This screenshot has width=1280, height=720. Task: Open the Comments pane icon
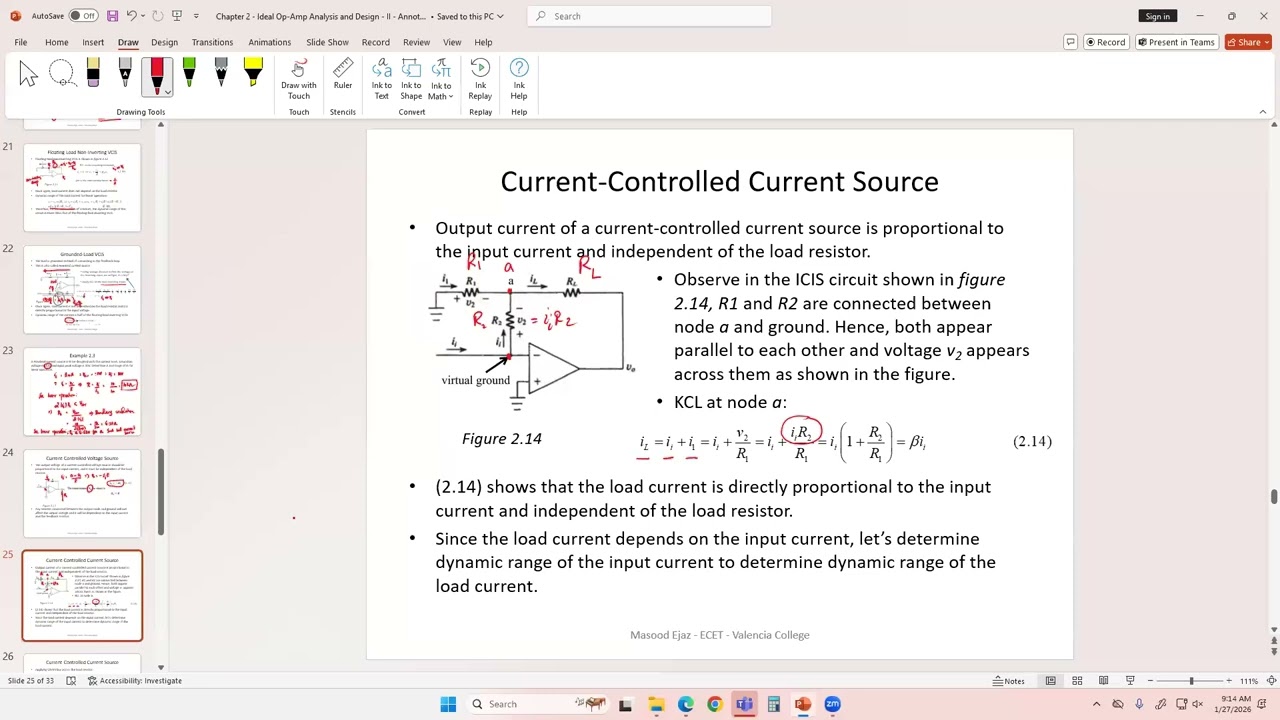click(x=1070, y=42)
